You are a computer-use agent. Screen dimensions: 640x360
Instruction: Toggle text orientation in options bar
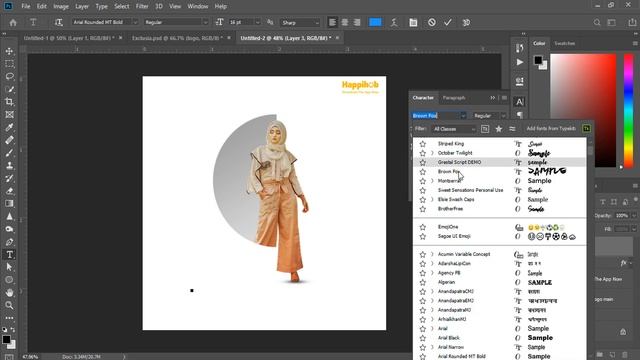click(x=58, y=22)
